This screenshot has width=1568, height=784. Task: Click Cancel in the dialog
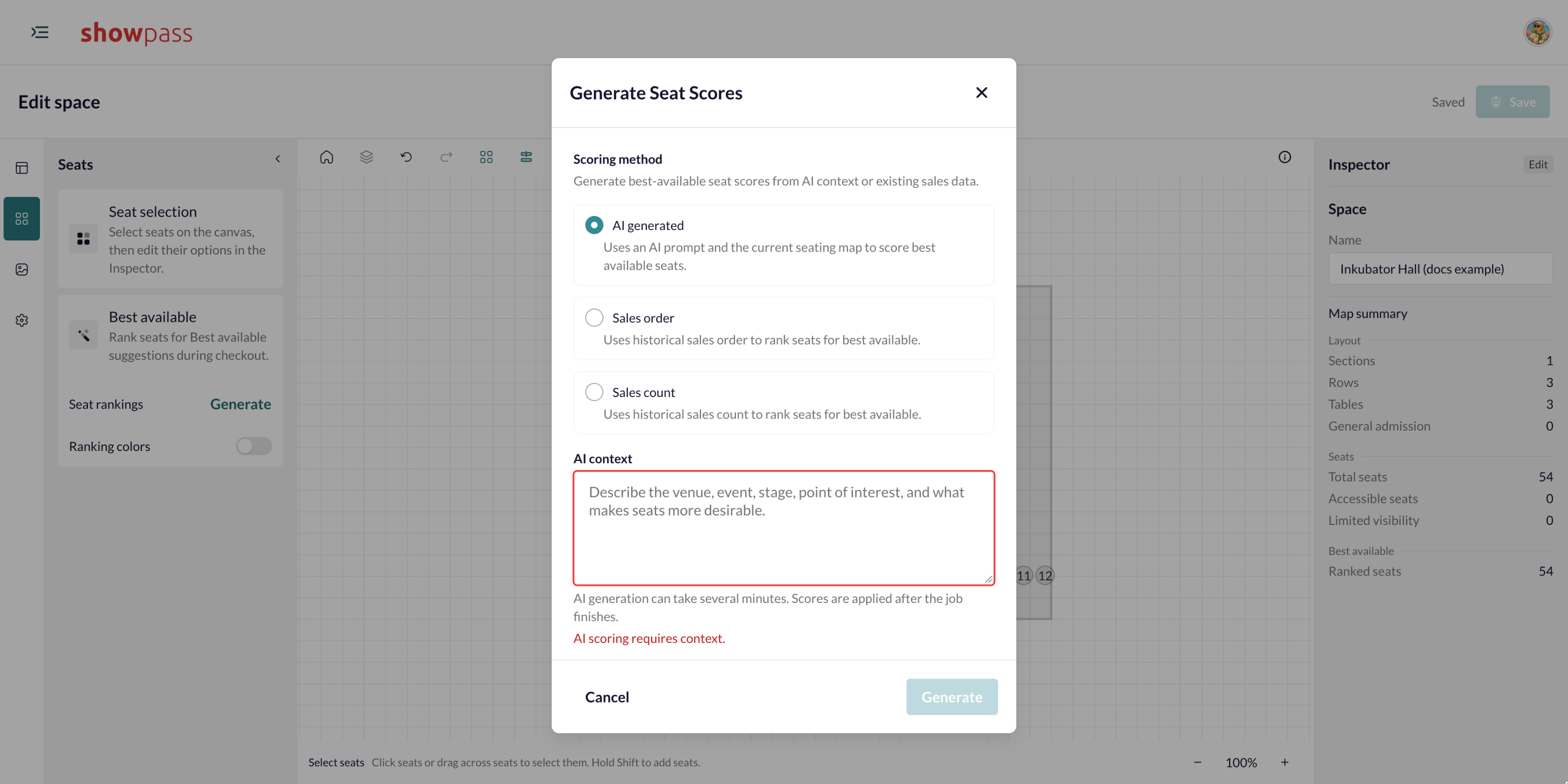pos(607,697)
